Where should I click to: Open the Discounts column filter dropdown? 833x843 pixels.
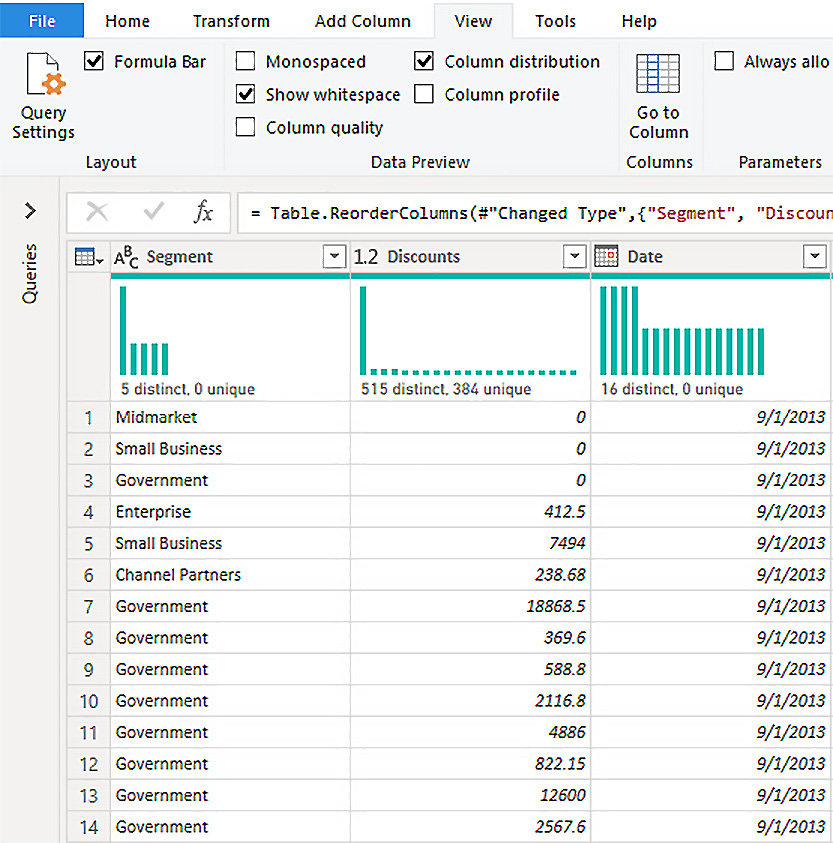pyautogui.click(x=575, y=257)
